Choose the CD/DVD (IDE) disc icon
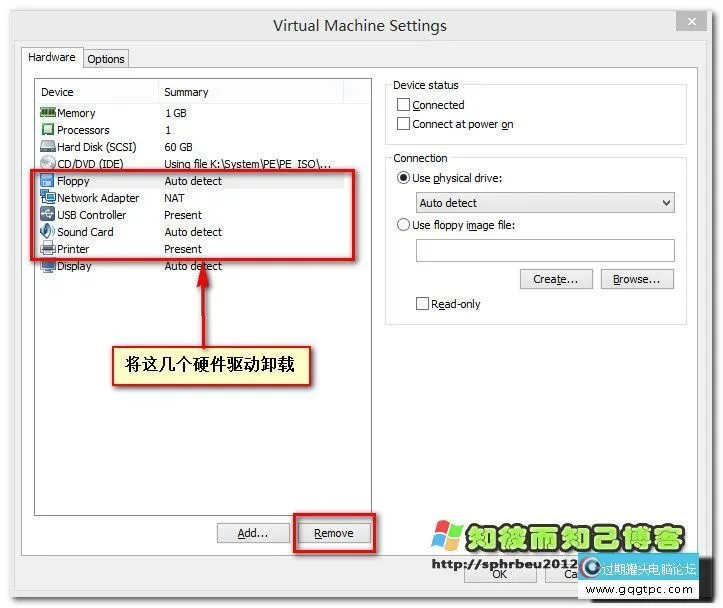The width and height of the screenshot is (723, 608). (47, 164)
